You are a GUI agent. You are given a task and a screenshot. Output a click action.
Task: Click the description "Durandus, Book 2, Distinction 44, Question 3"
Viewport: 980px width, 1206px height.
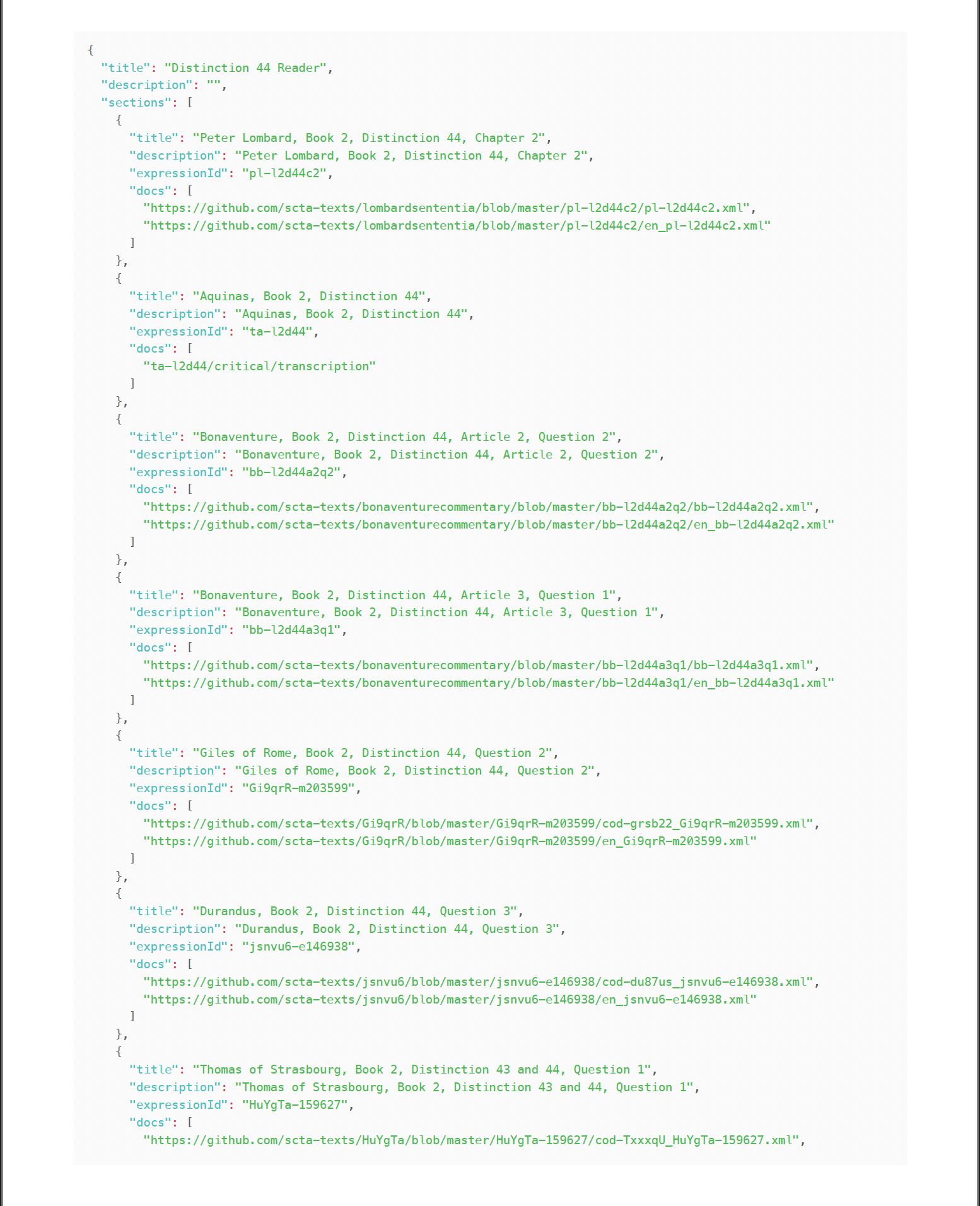click(x=397, y=929)
